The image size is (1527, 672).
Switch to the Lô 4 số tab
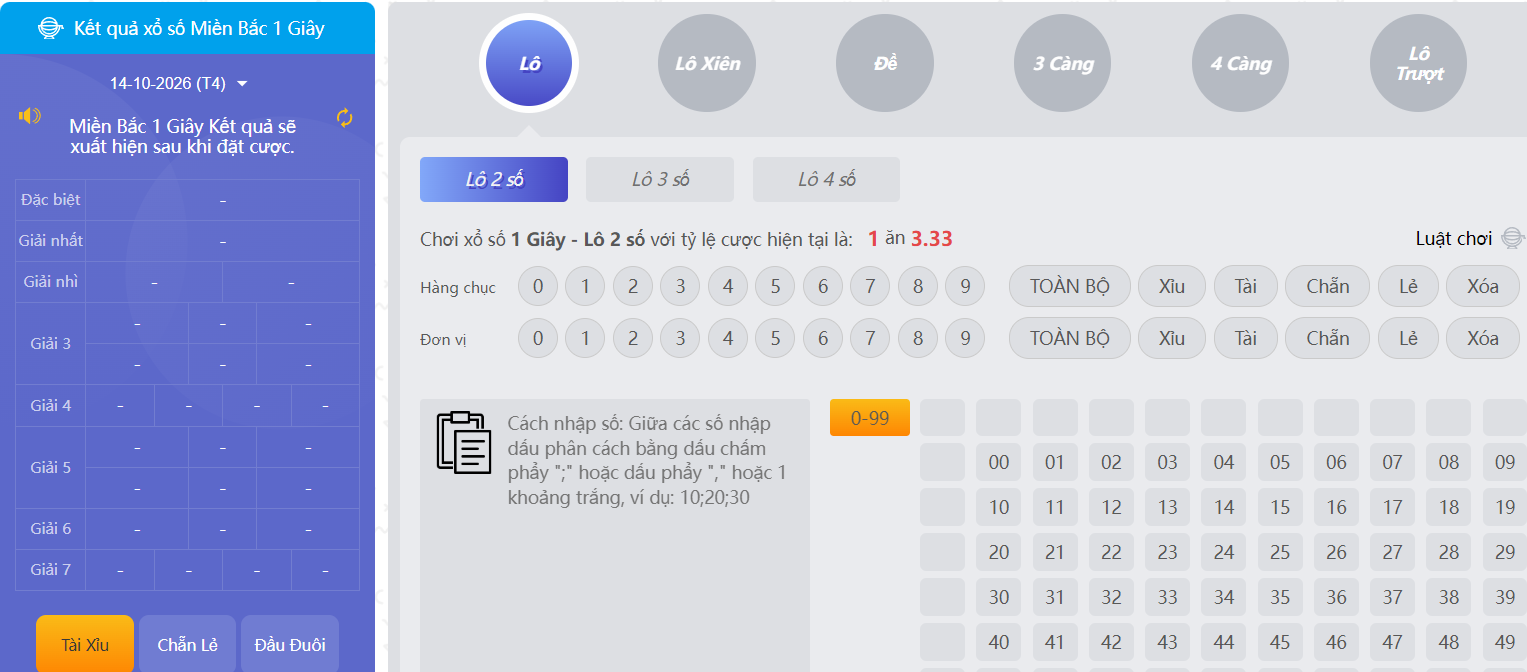click(827, 180)
